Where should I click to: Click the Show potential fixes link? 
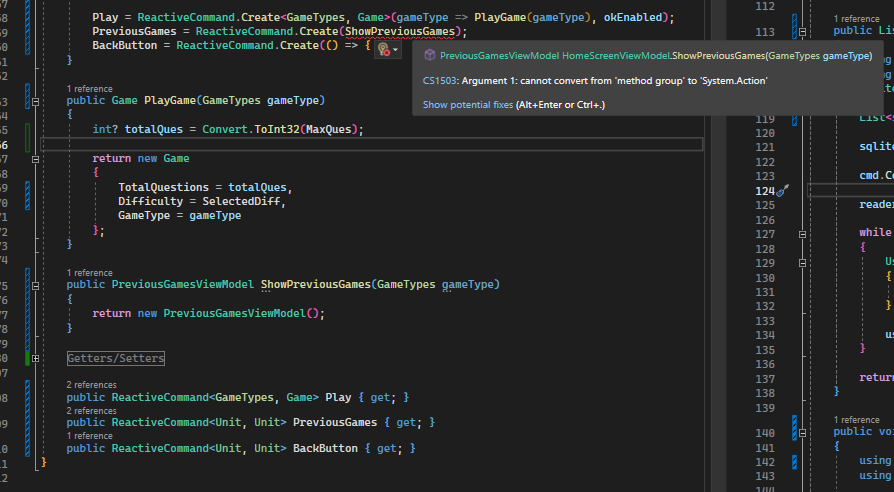(468, 105)
